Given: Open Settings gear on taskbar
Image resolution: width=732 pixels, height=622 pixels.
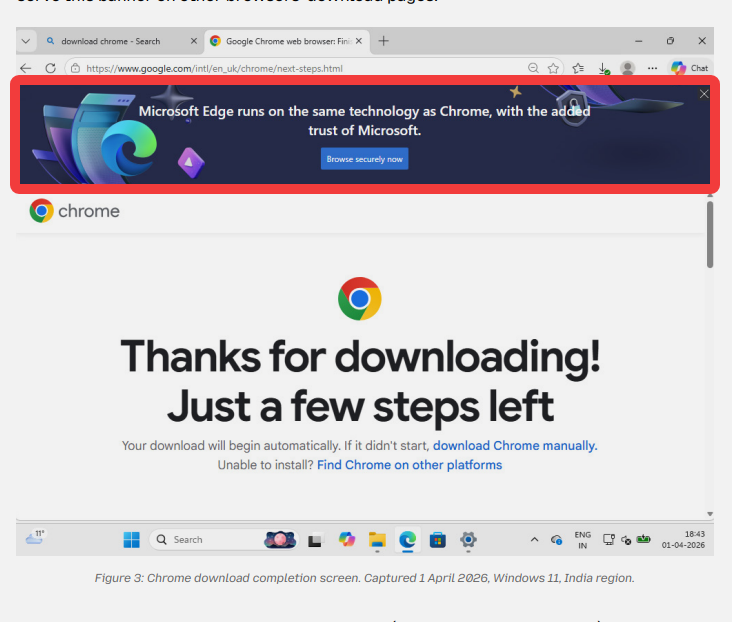Looking at the screenshot, I should [x=468, y=540].
